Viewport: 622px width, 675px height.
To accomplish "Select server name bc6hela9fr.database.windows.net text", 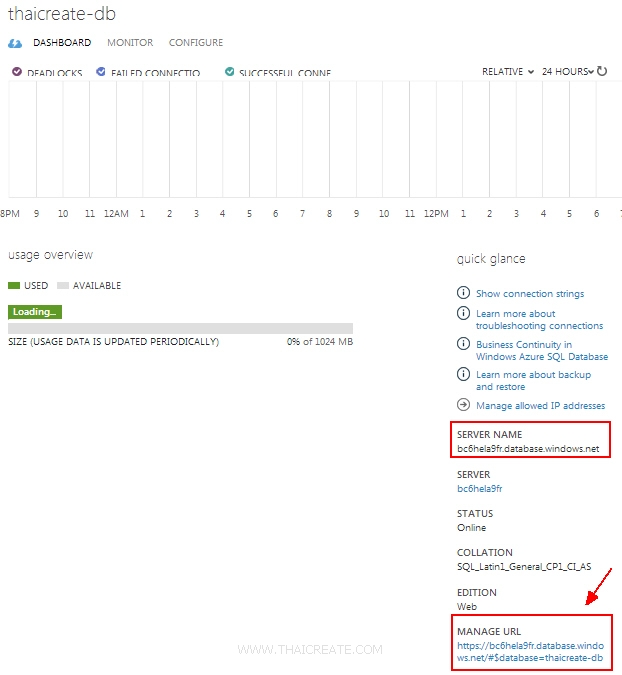I will (x=528, y=449).
